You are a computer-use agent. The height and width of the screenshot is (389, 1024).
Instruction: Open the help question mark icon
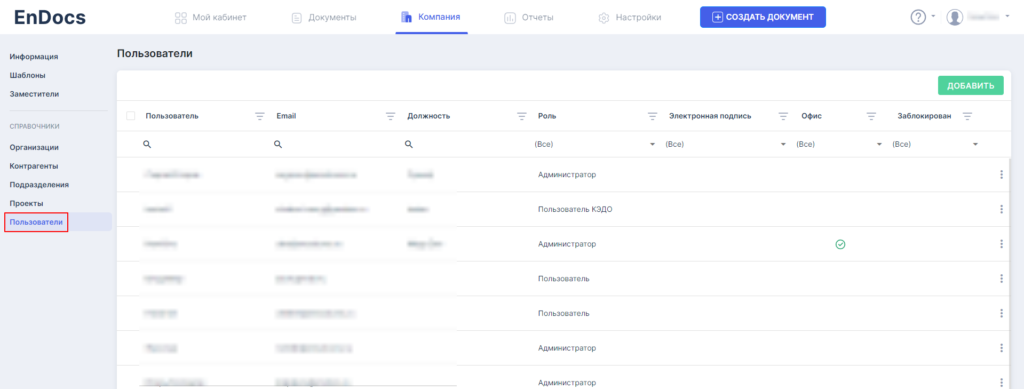(x=918, y=18)
